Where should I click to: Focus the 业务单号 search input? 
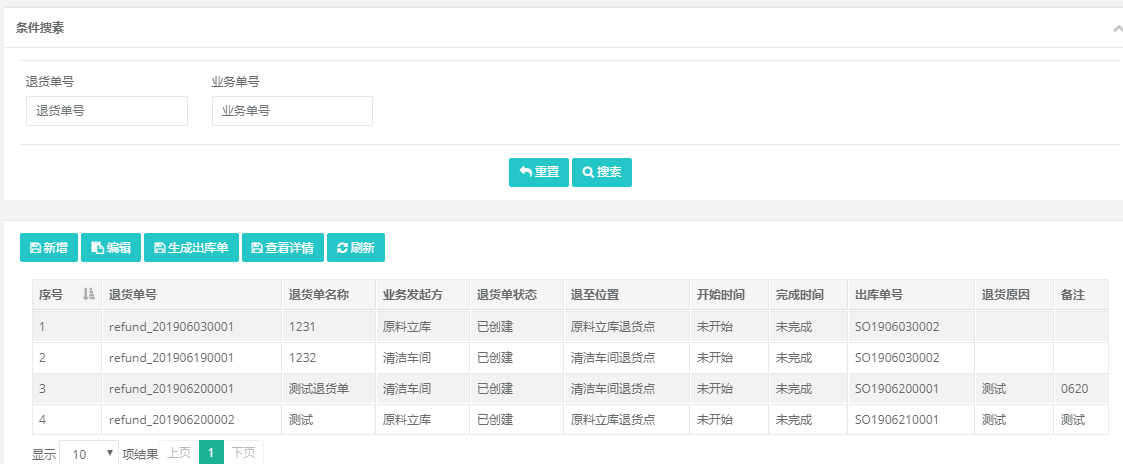tap(292, 111)
